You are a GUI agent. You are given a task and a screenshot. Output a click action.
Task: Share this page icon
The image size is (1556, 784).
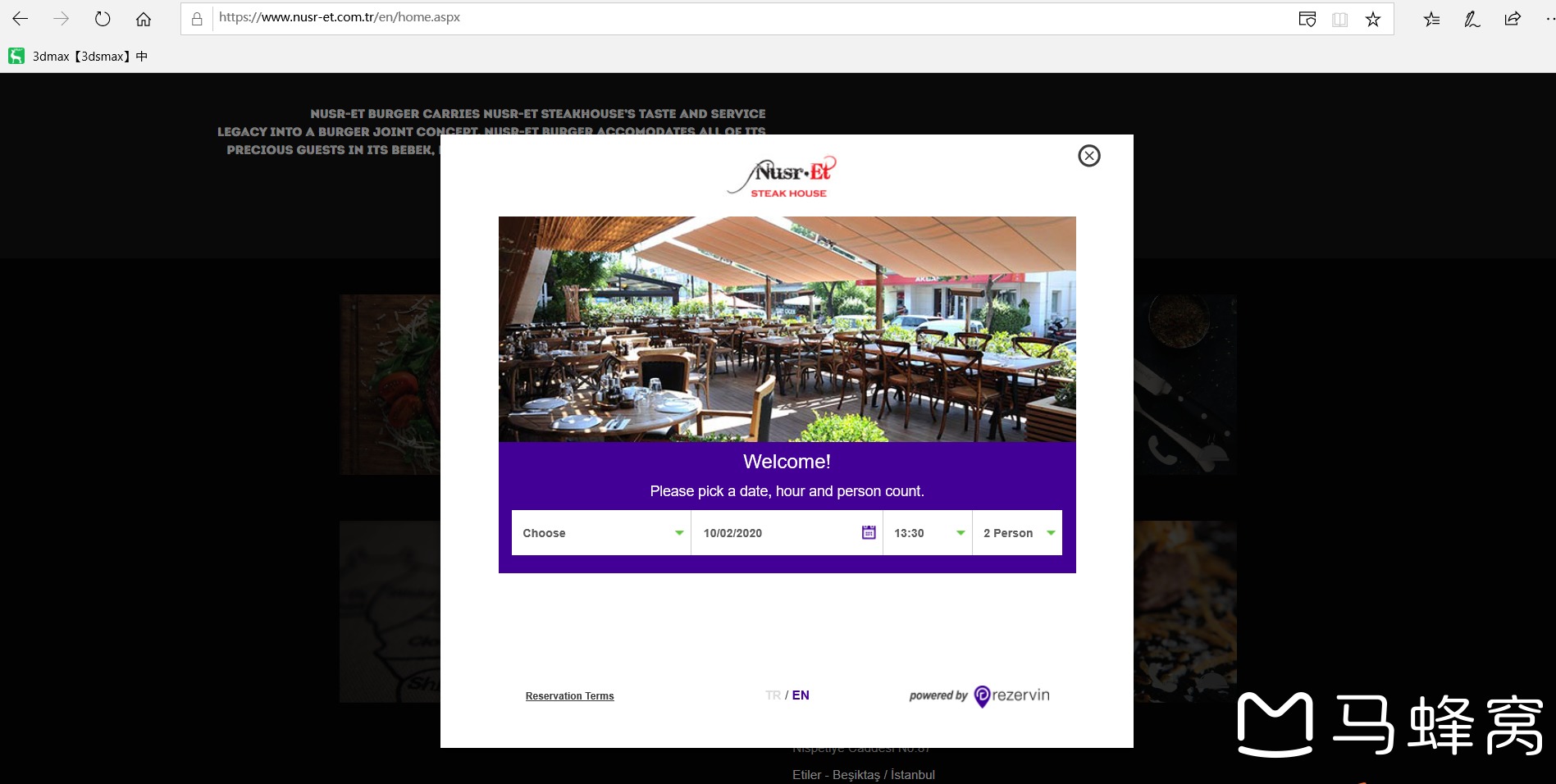[x=1513, y=19]
